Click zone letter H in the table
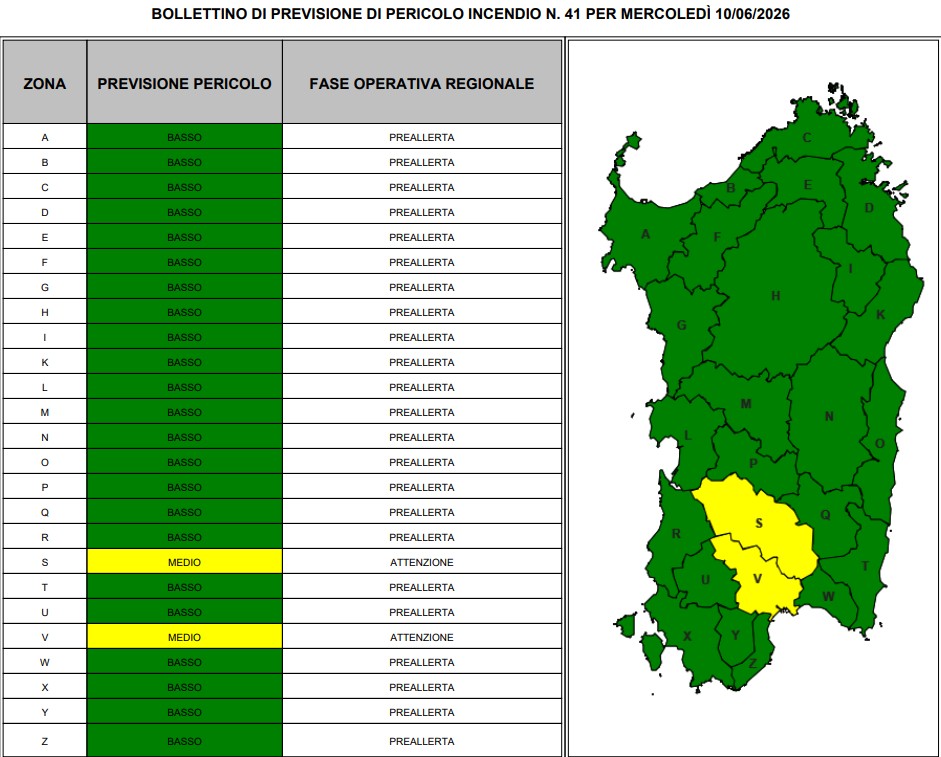 (x=45, y=313)
